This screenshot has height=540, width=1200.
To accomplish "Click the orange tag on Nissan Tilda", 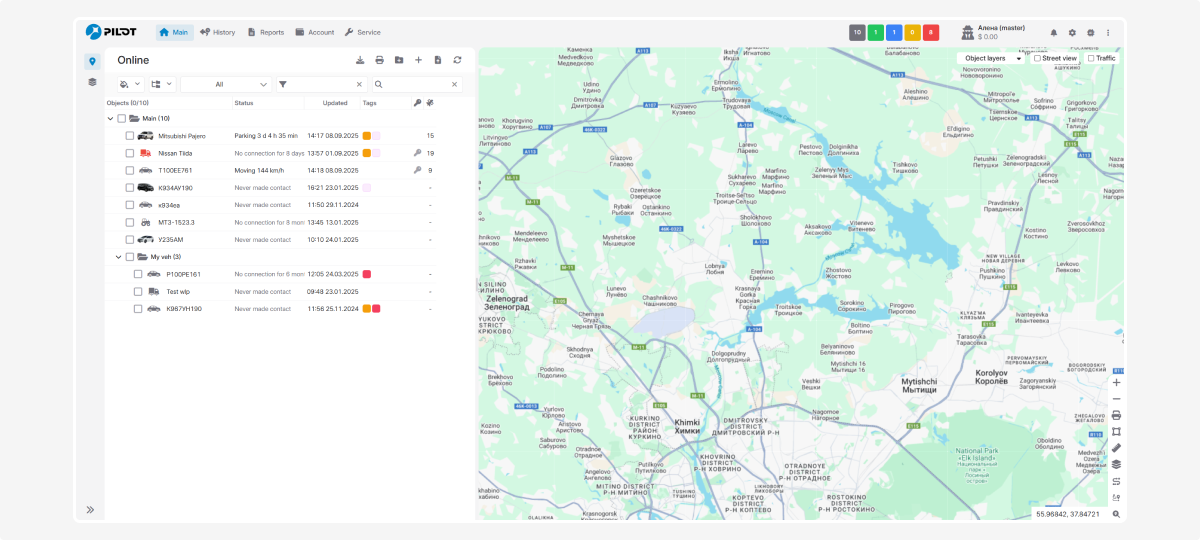I will pos(367,153).
